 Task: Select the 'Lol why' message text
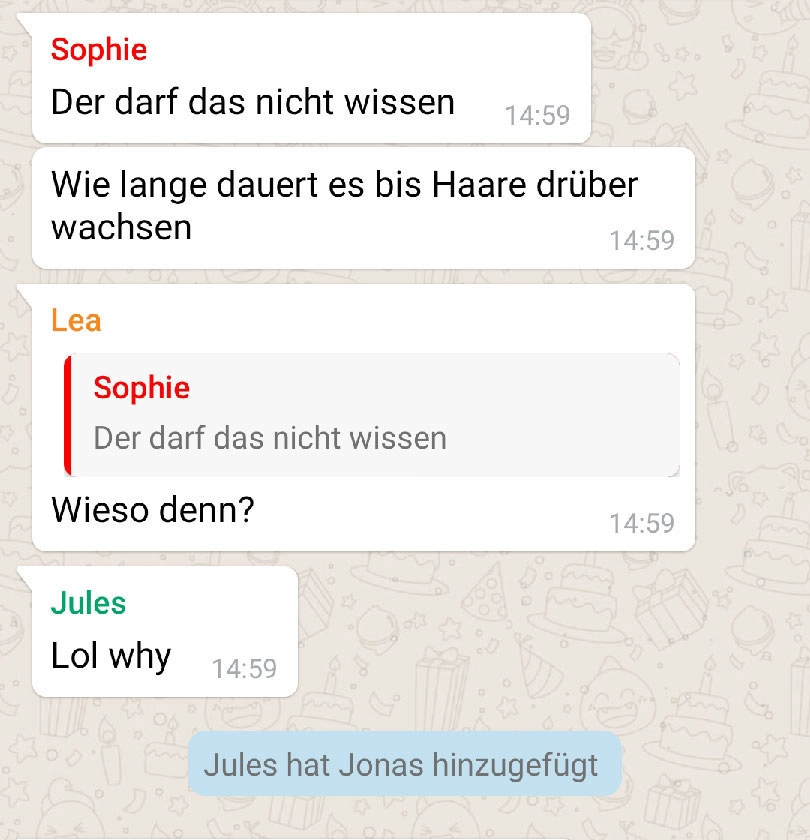[111, 656]
